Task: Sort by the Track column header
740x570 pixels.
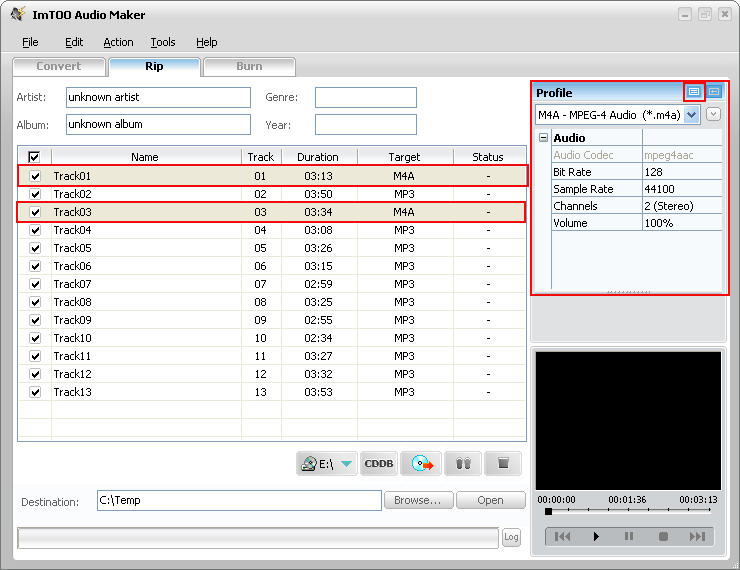Action: [x=261, y=157]
